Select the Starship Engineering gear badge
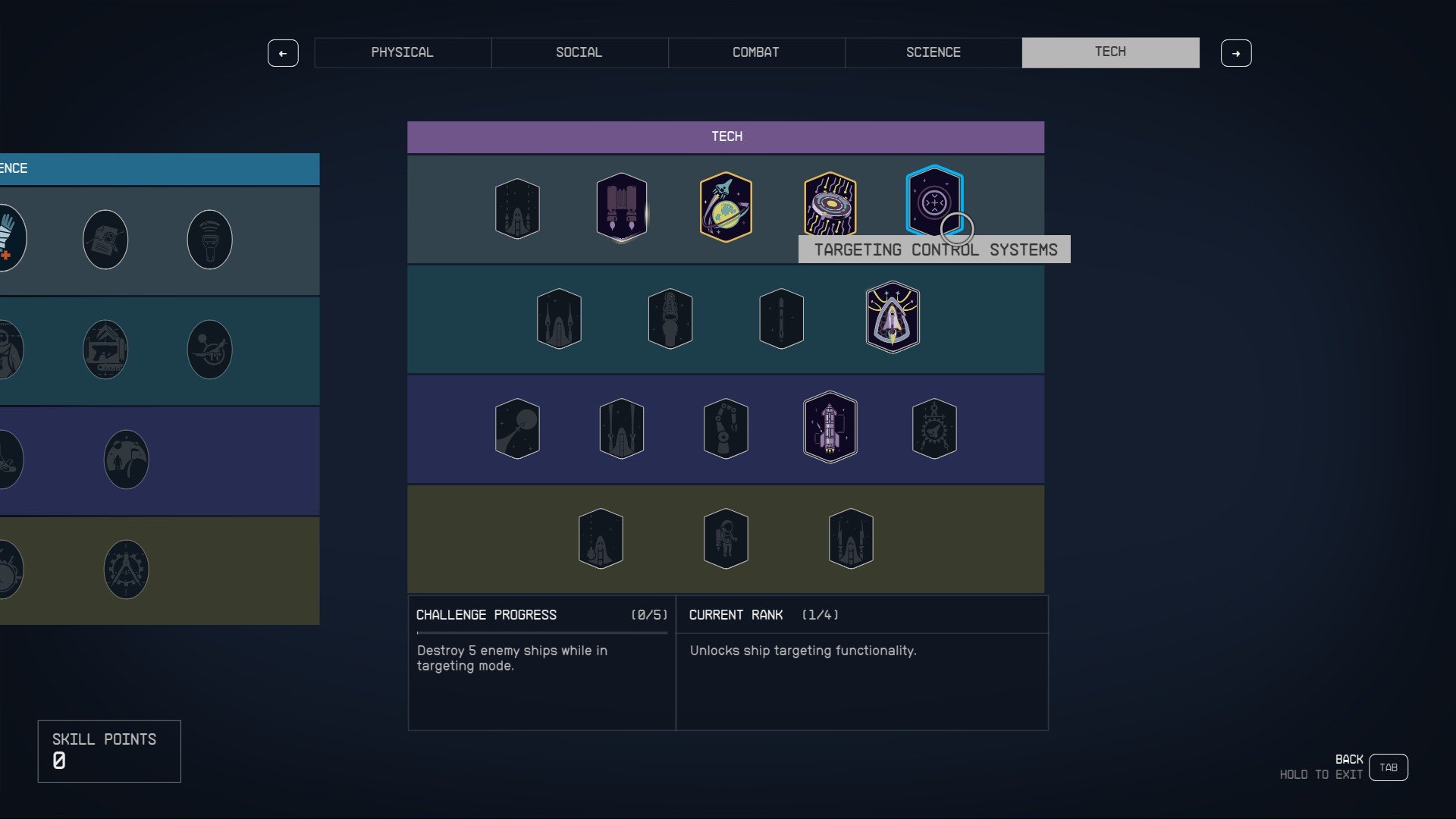 coord(934,428)
